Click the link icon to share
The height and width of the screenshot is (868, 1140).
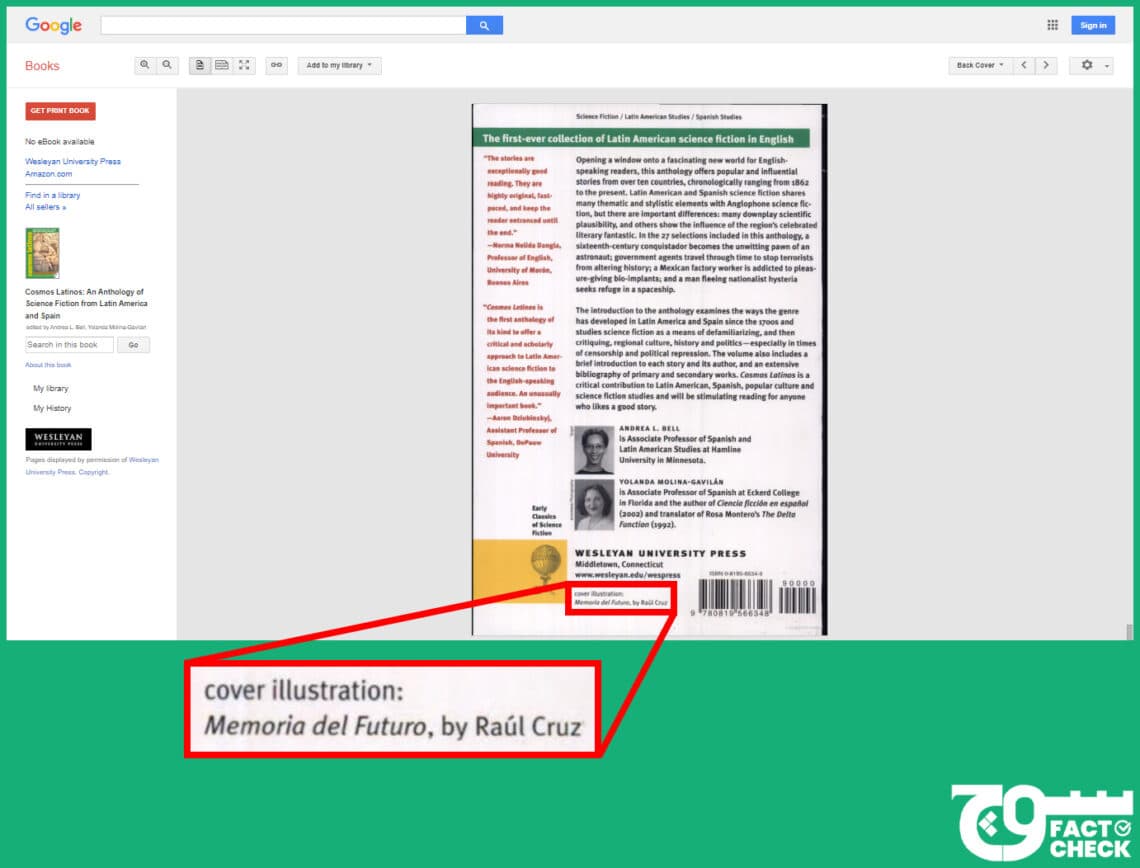pos(276,65)
